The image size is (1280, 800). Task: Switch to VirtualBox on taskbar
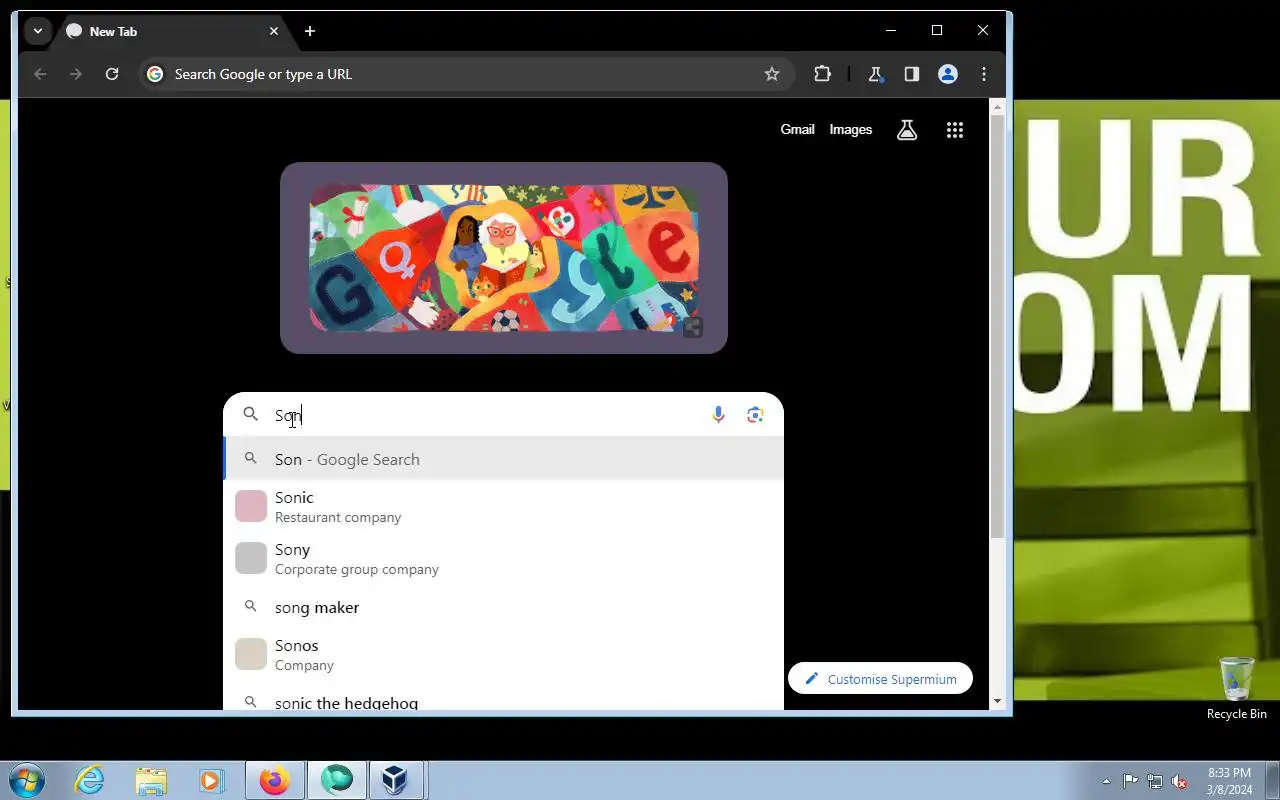point(396,780)
